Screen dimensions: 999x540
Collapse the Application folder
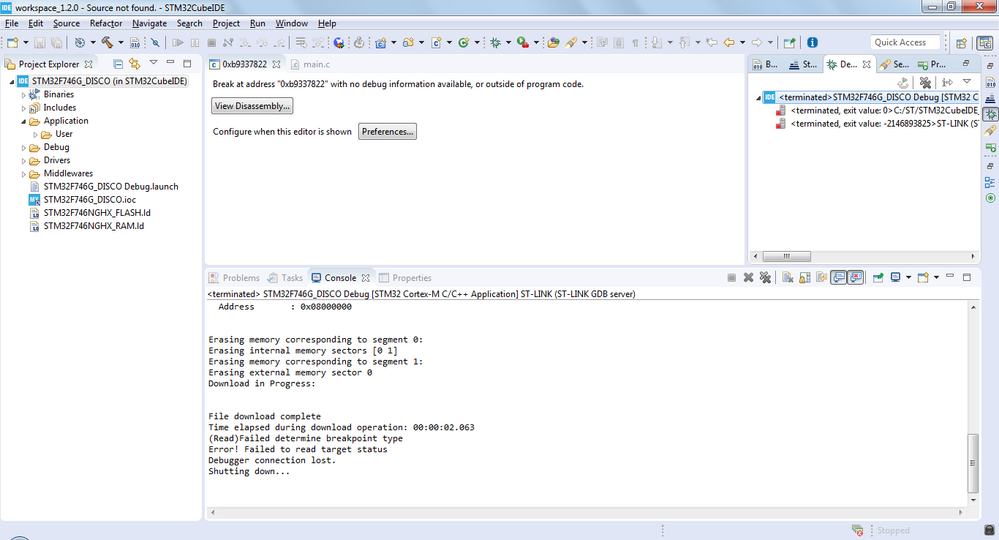24,121
